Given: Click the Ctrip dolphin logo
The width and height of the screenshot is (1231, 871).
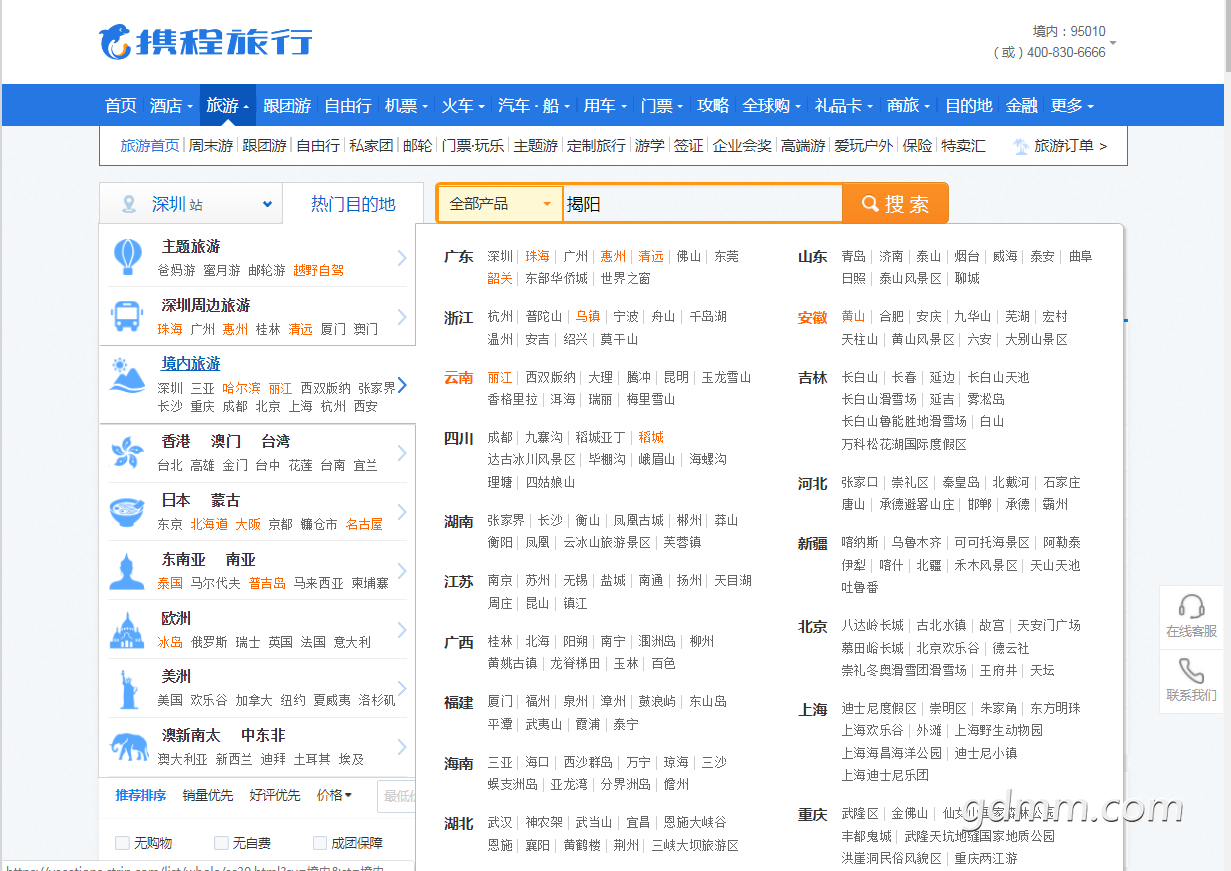Looking at the screenshot, I should 115,42.
